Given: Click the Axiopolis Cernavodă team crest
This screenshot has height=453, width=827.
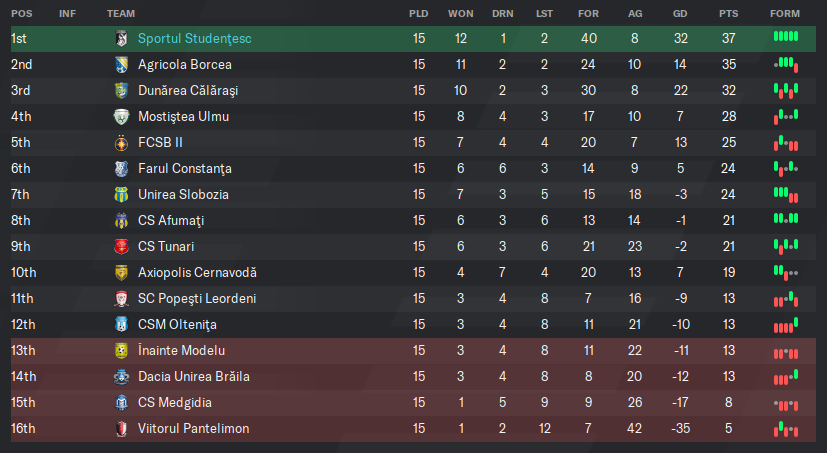Looking at the screenshot, I should (x=121, y=273).
